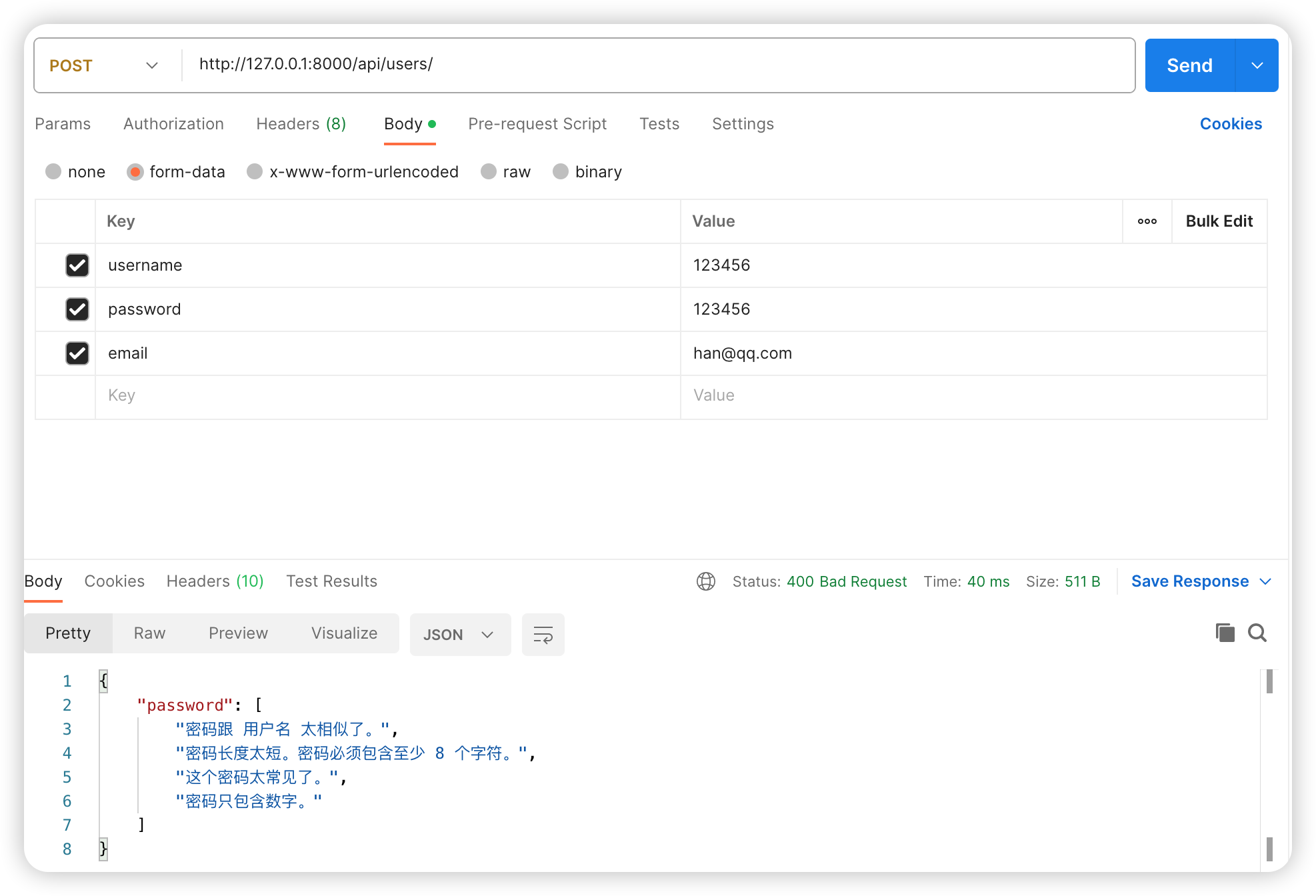Open the Pre-request Script tab
This screenshot has height=896, width=1316.
537,124
